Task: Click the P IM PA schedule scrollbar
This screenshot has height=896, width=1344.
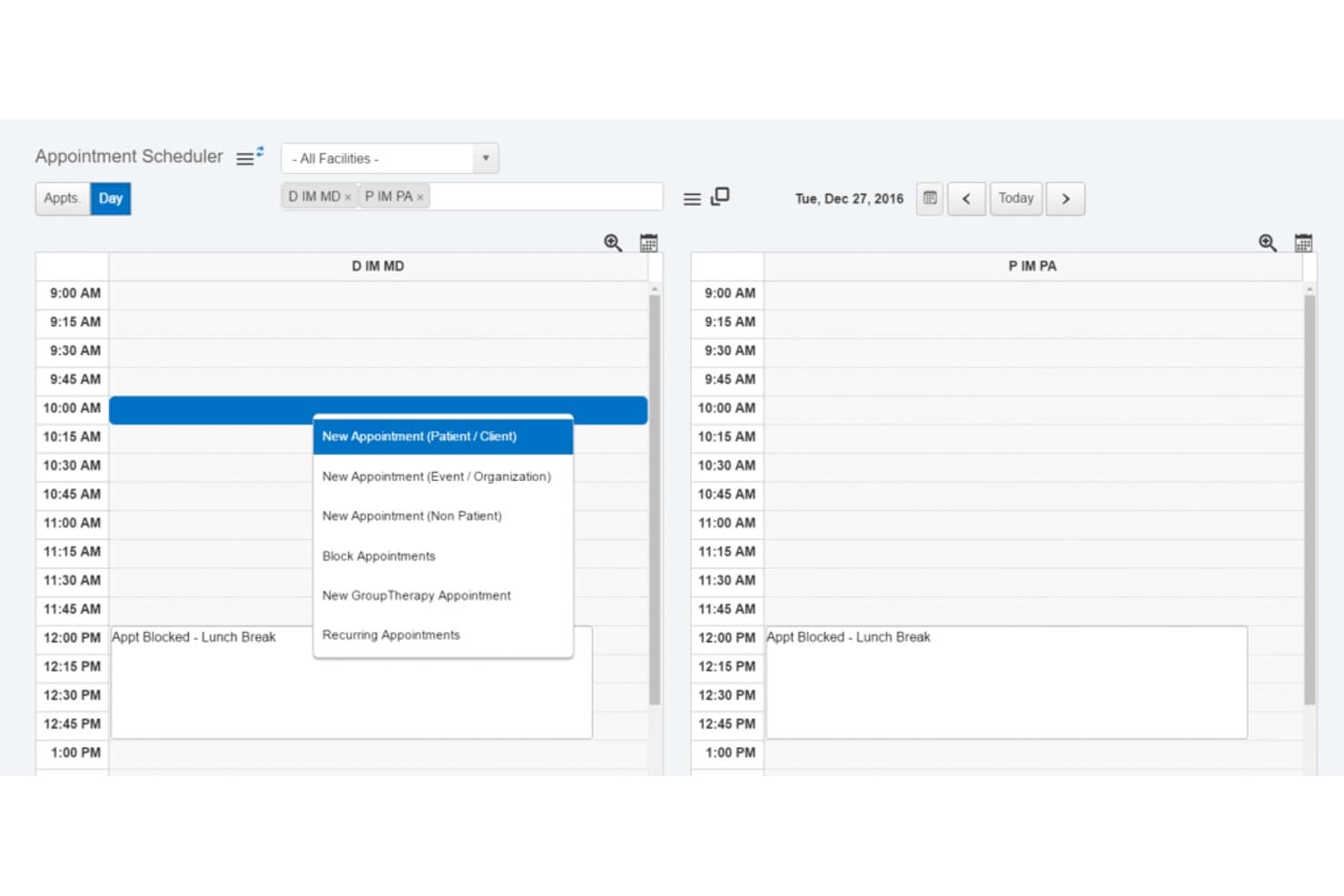Action: (x=1309, y=499)
